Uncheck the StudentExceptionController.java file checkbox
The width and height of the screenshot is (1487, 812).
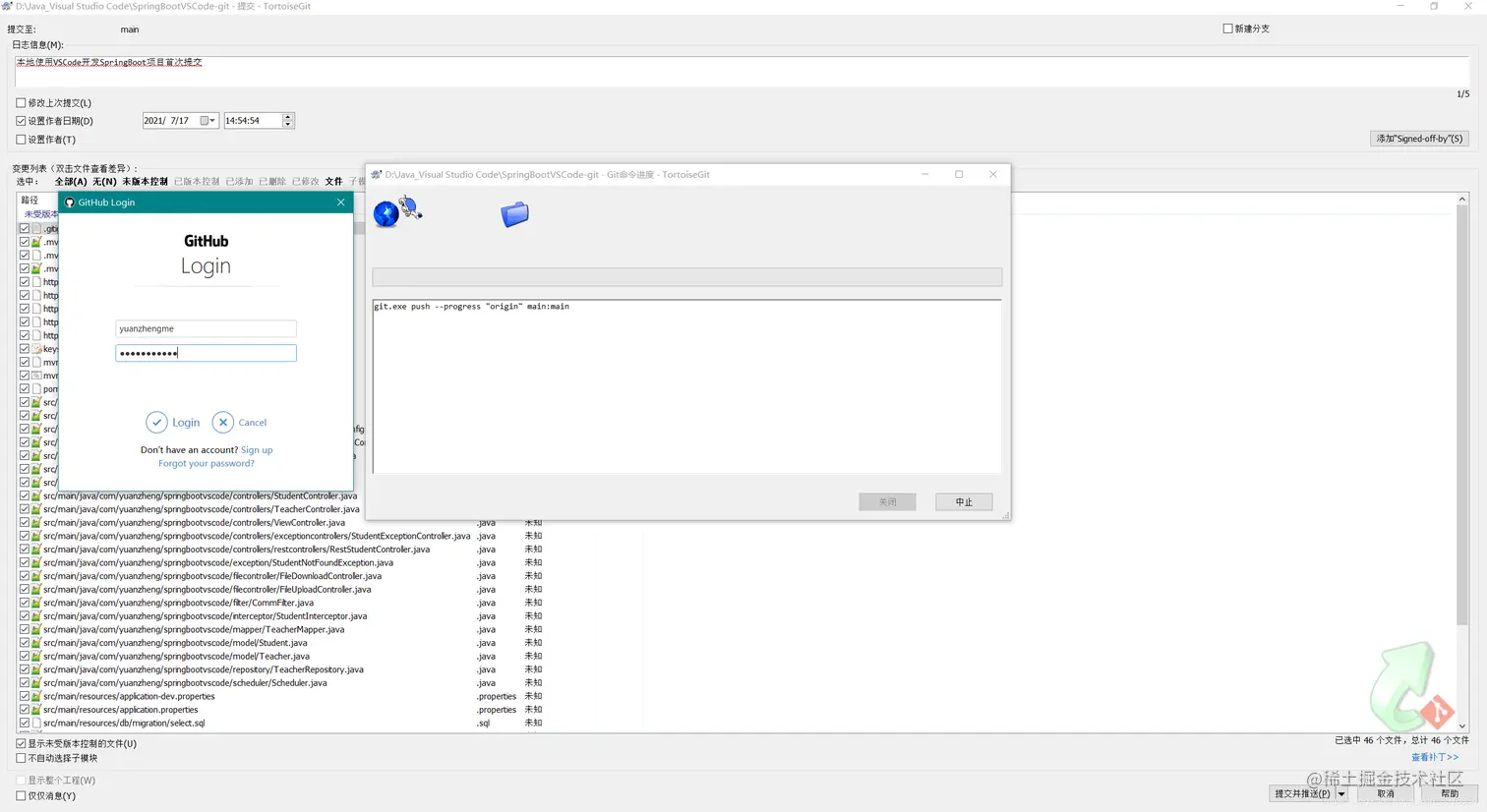click(25, 537)
